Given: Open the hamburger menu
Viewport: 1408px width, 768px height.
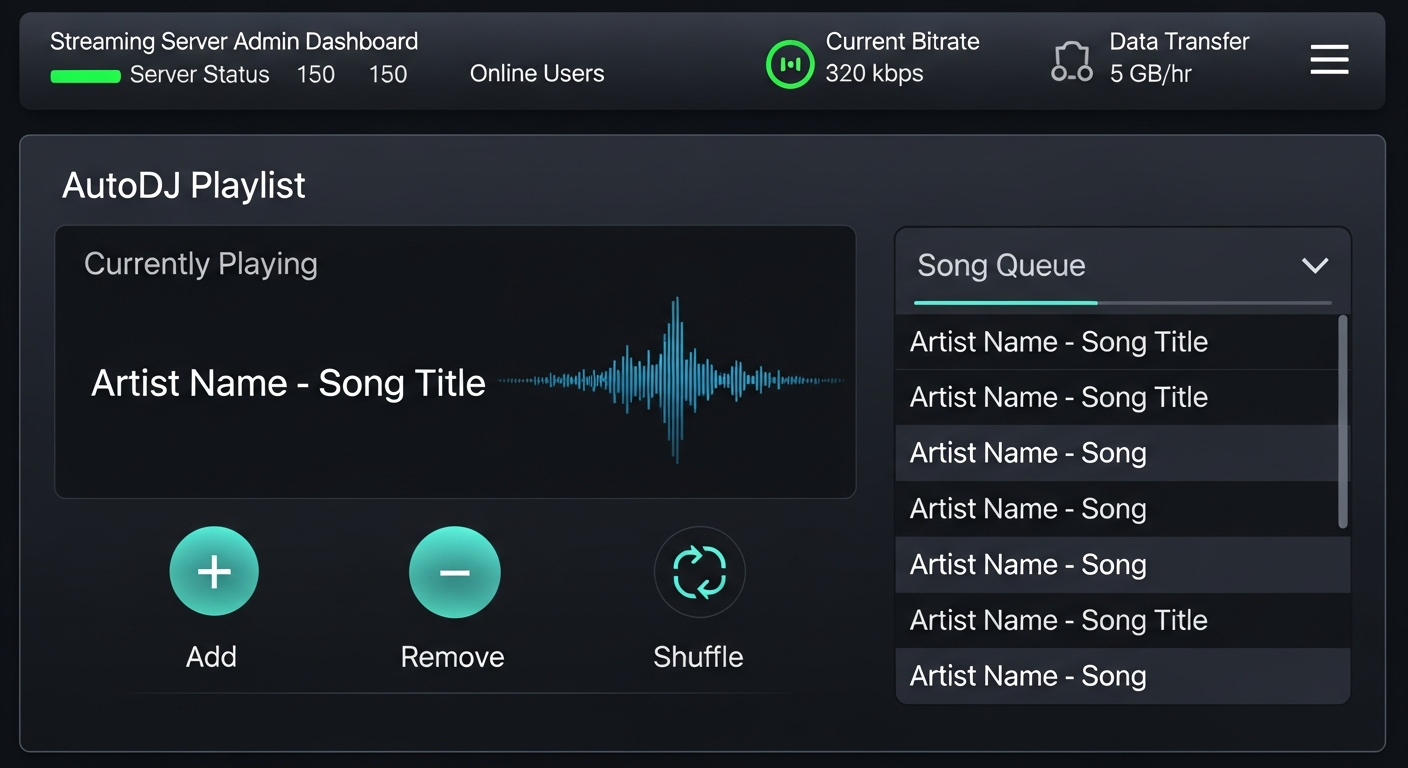Looking at the screenshot, I should 1329,60.
